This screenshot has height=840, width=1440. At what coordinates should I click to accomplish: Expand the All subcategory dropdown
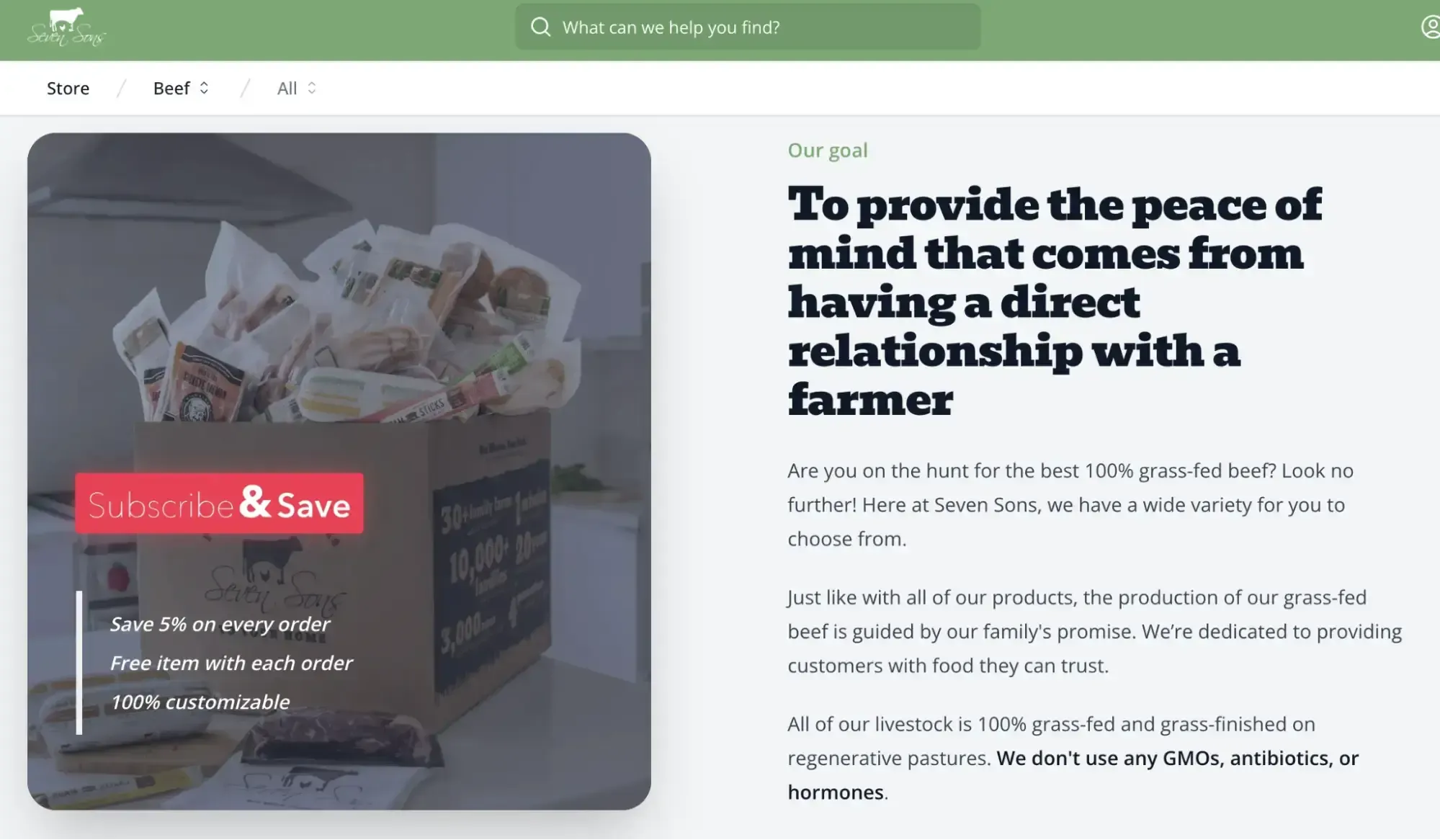click(297, 88)
